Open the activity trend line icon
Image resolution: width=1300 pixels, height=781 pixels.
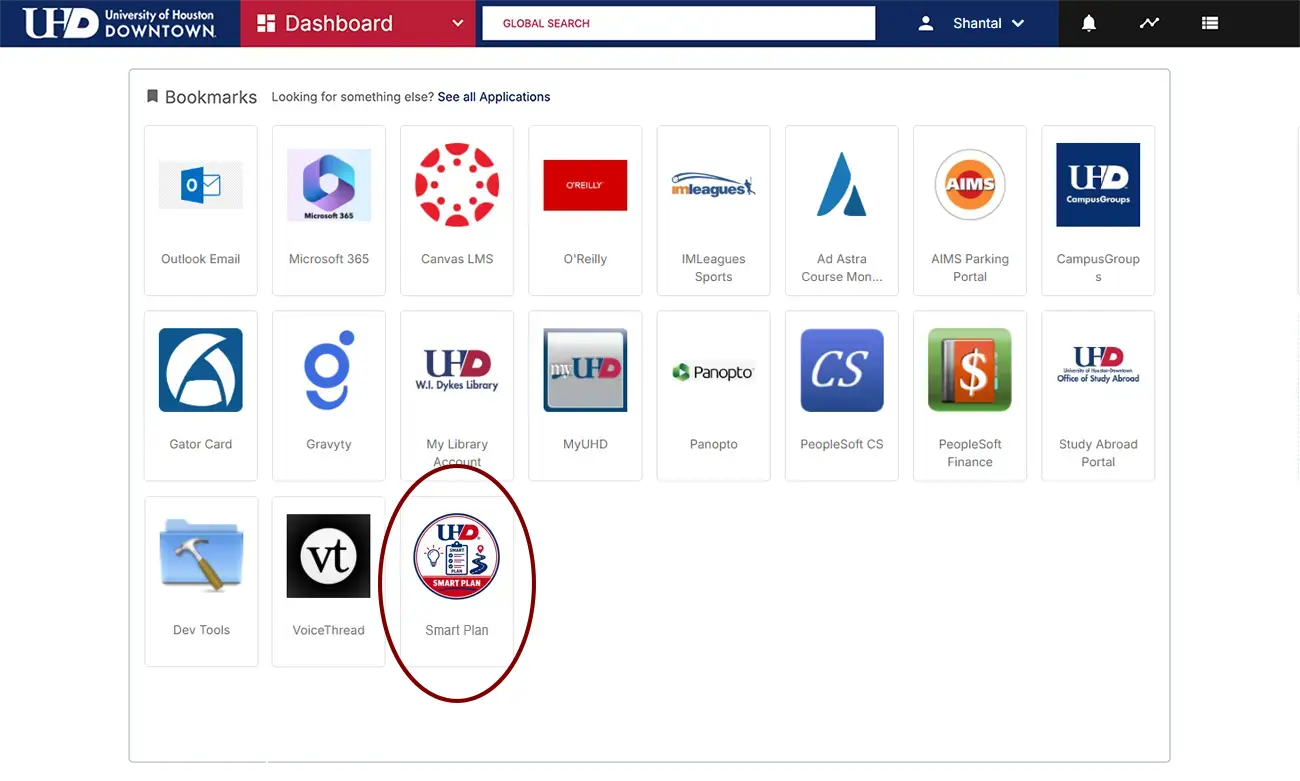[1149, 23]
